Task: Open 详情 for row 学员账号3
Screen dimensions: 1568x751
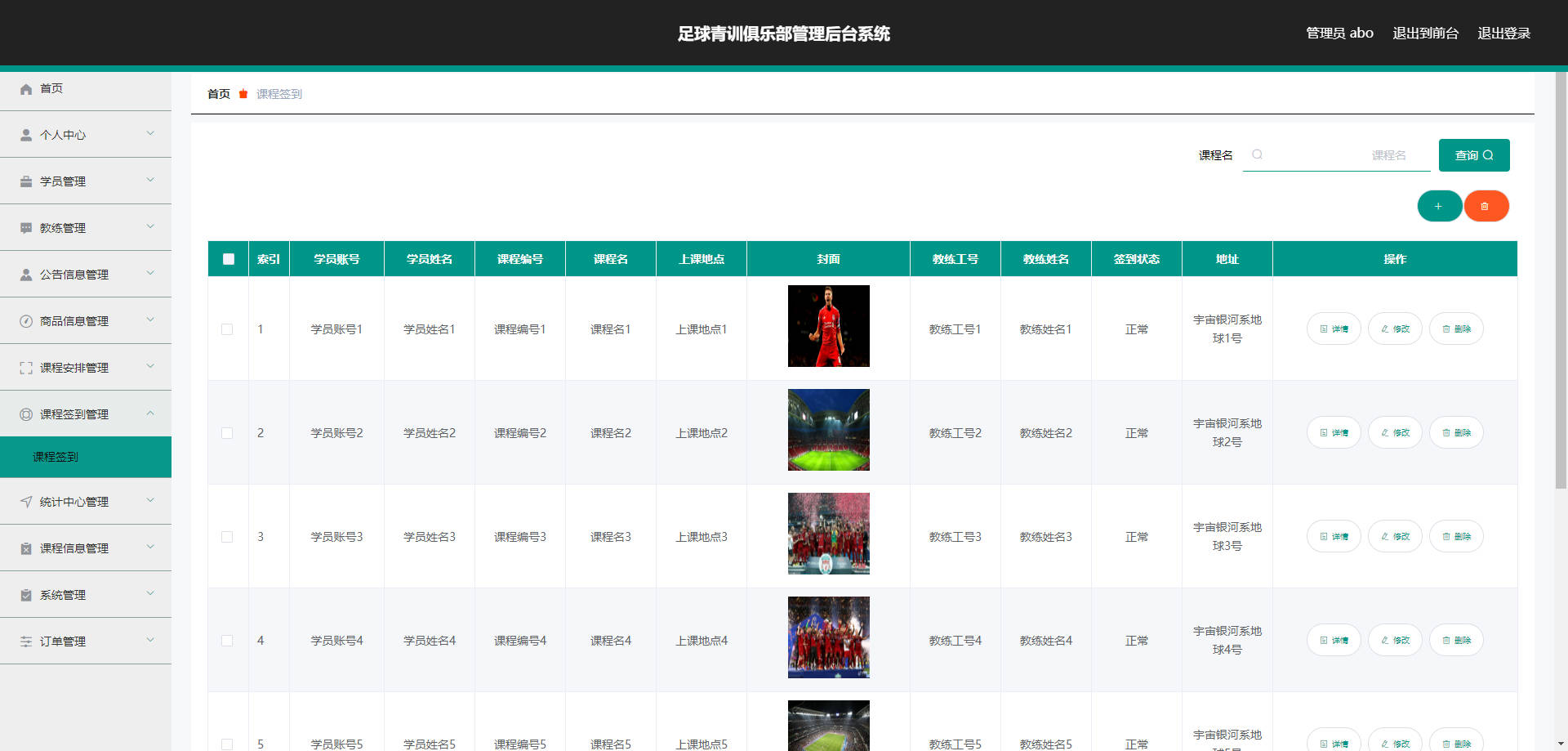Action: tap(1334, 536)
